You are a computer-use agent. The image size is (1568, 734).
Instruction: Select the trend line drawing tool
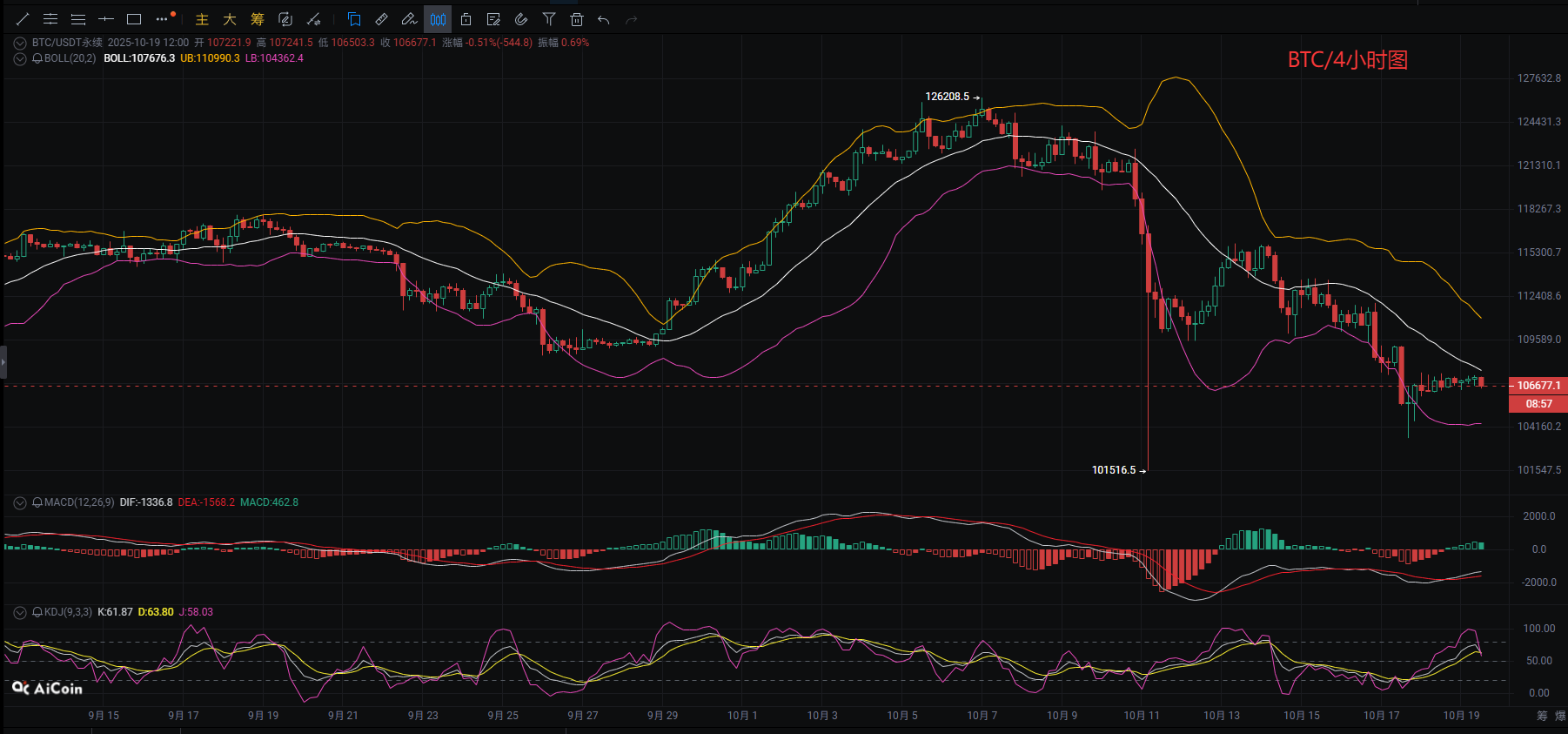click(23, 19)
